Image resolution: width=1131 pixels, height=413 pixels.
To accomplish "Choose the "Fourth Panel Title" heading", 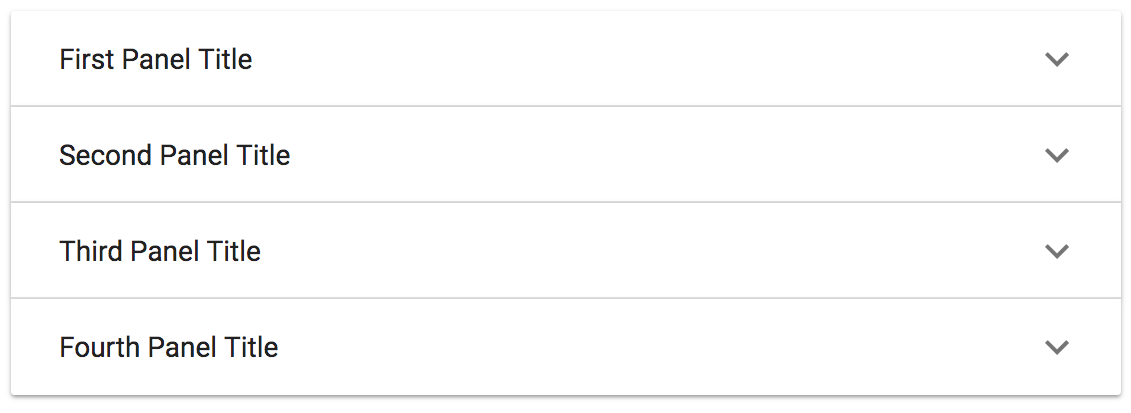I will (x=169, y=348).
